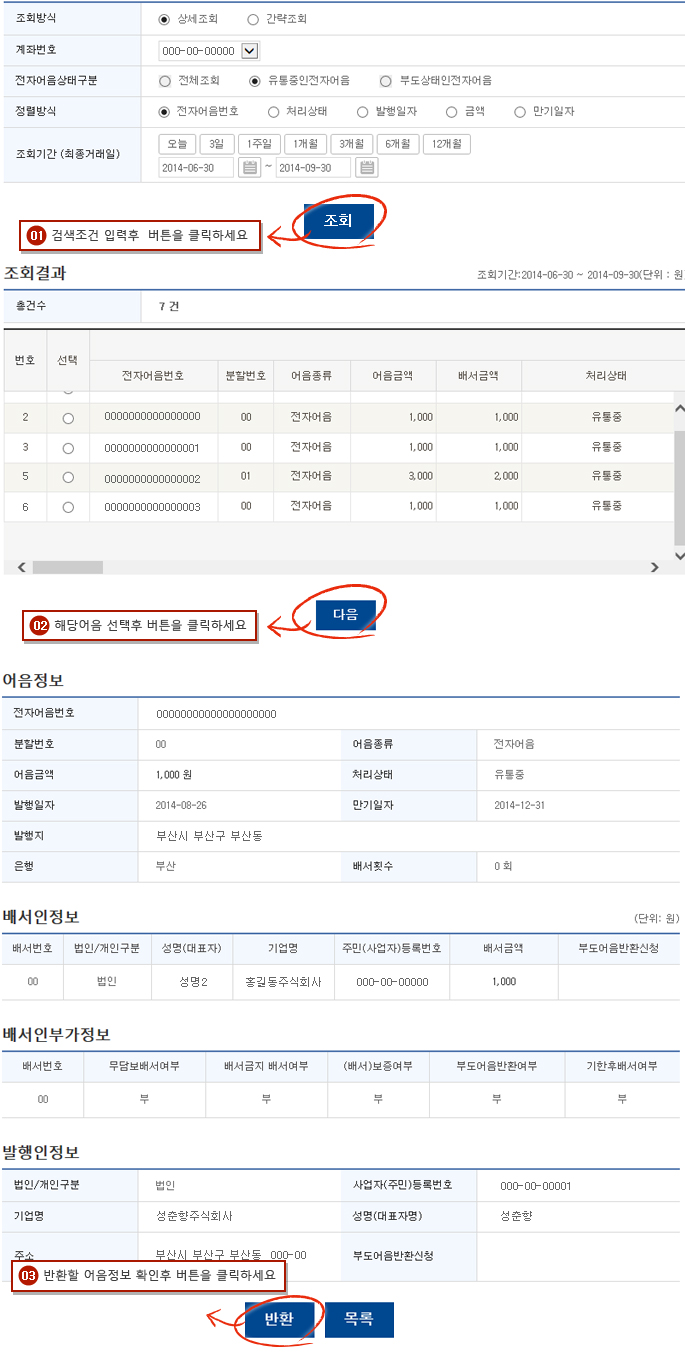The image size is (685, 1357).
Task: Sort by 전자어음번호 radio
Action: [x=164, y=112]
